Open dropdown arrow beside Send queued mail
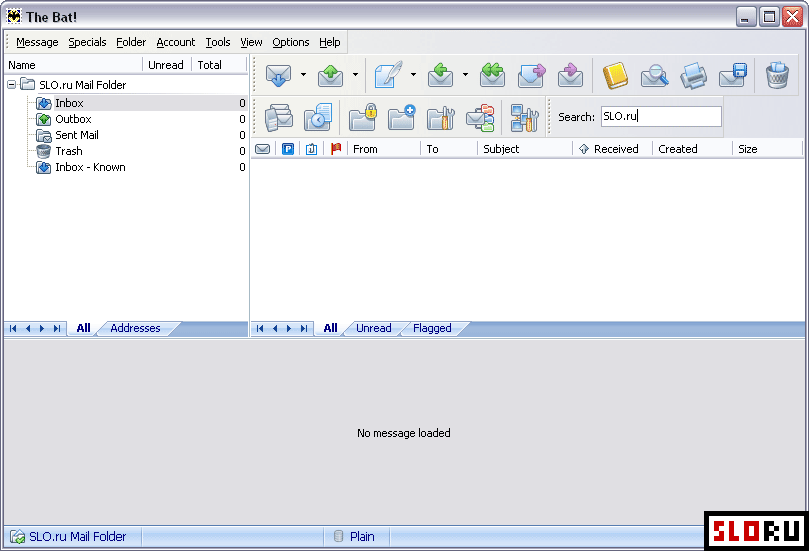The height and width of the screenshot is (551, 809). (355, 75)
